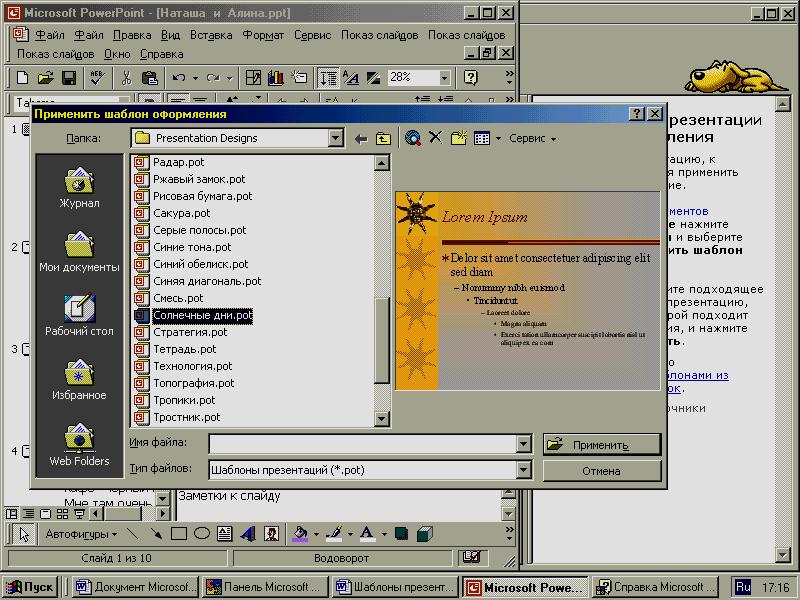Click the Отмена button
Image resolution: width=800 pixels, height=600 pixels.
[x=602, y=471]
